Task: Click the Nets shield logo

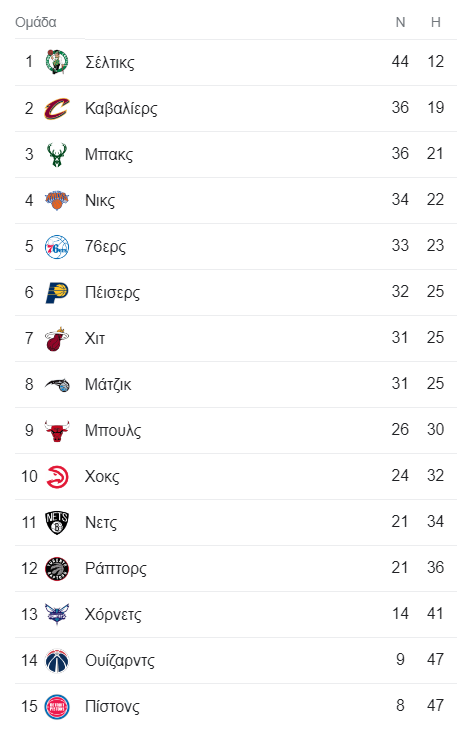Action: tap(57, 522)
